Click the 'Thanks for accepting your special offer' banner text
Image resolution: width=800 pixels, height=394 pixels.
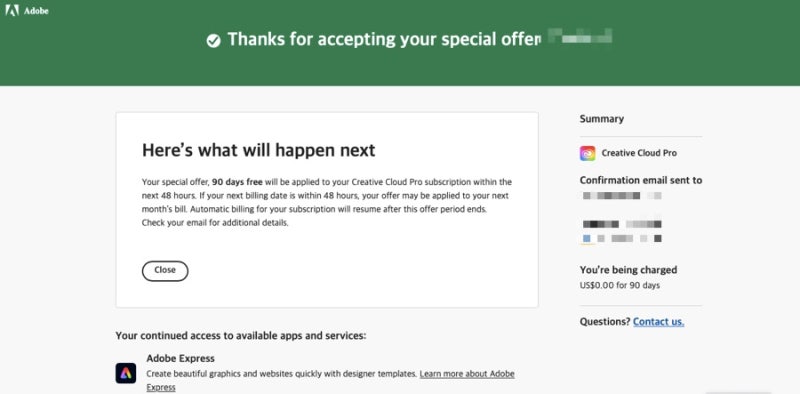(383, 40)
